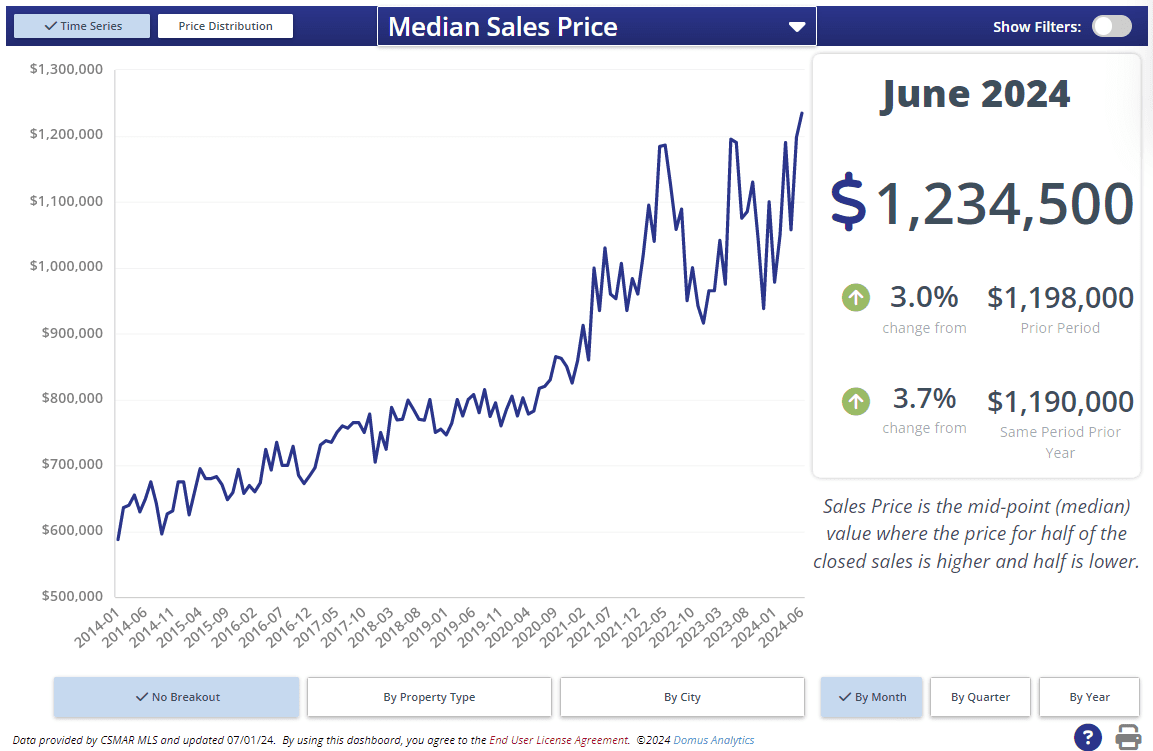
Task: Click the green arrow beside 3.7% change
Action: 856,401
